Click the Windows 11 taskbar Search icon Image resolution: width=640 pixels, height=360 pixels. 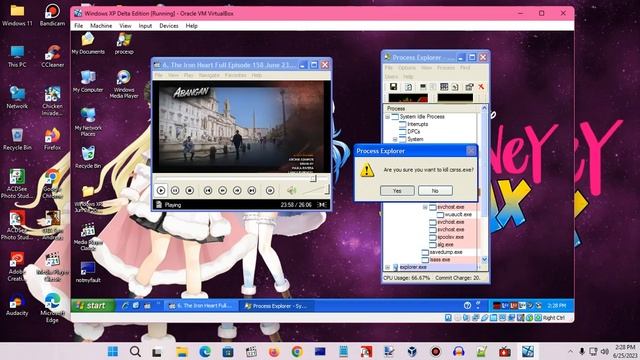coord(135,351)
